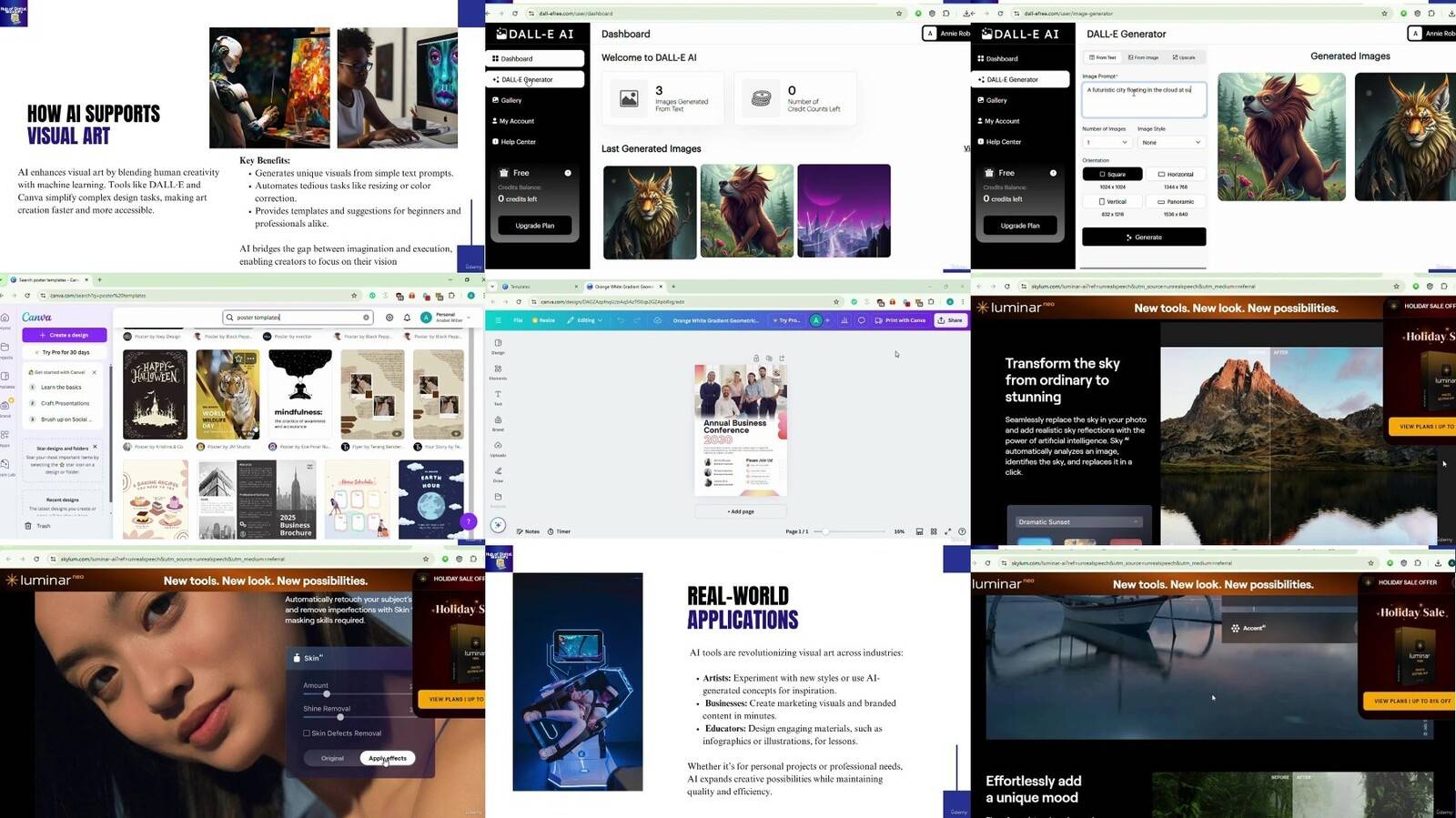Image resolution: width=1456 pixels, height=818 pixels.
Task: Open Brand panel in Canva editor sidebar
Action: [x=498, y=423]
